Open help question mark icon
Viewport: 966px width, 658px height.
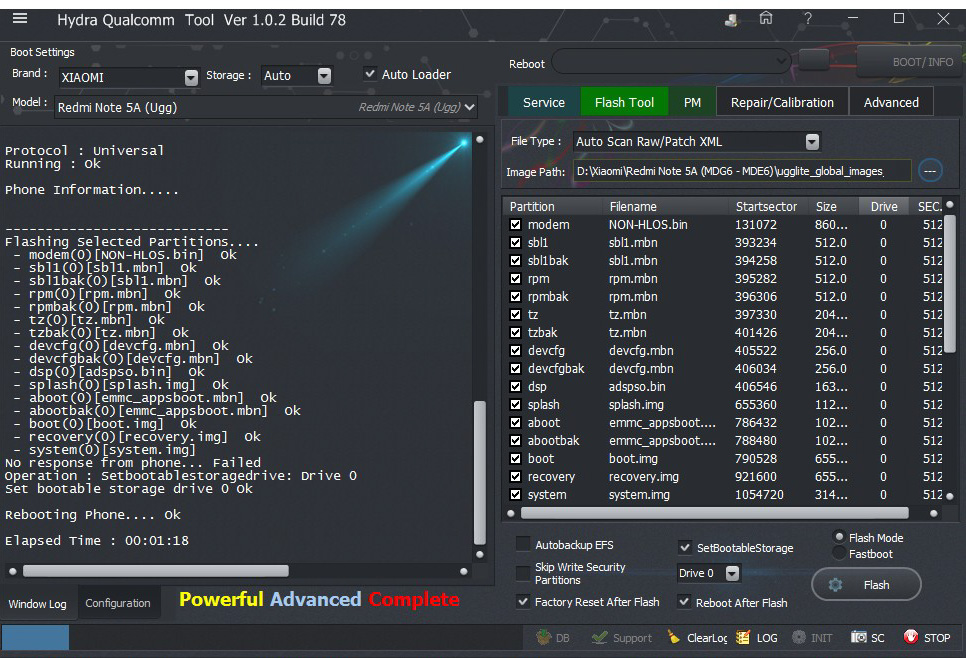[808, 18]
